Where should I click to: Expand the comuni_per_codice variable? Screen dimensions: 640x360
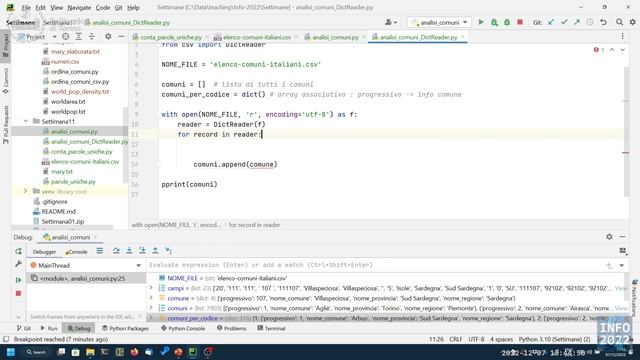[x=151, y=318]
